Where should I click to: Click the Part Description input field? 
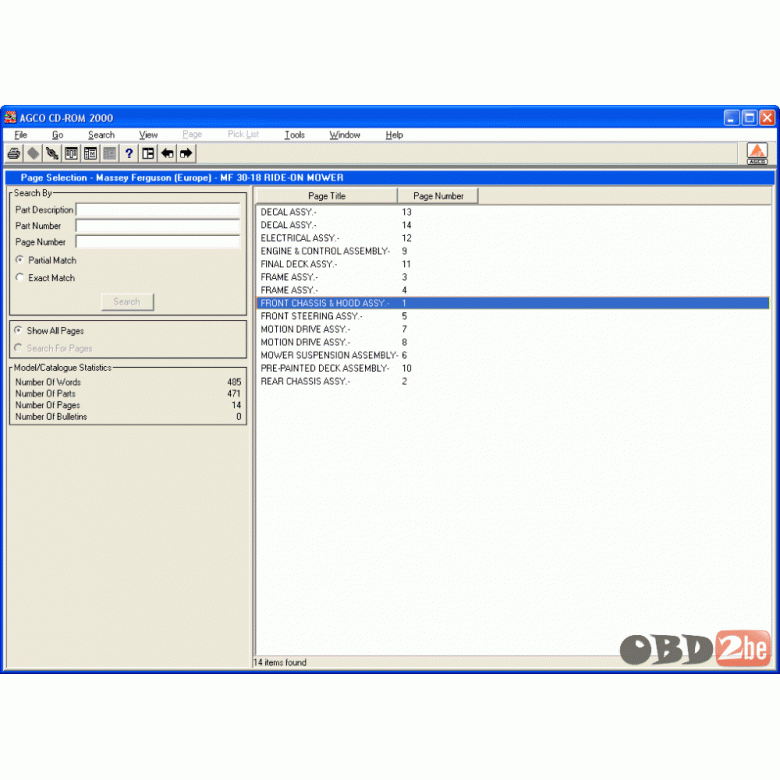coord(158,210)
